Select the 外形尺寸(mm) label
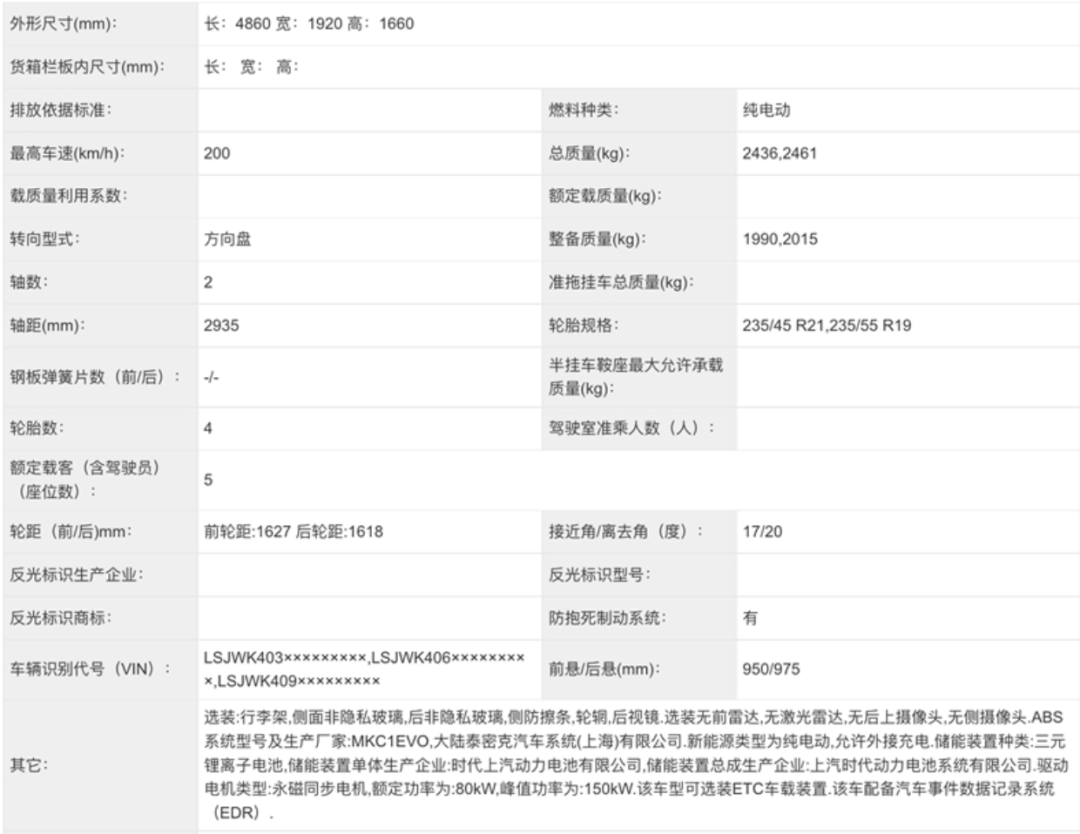Screen dimensions: 1080x834 63,24
